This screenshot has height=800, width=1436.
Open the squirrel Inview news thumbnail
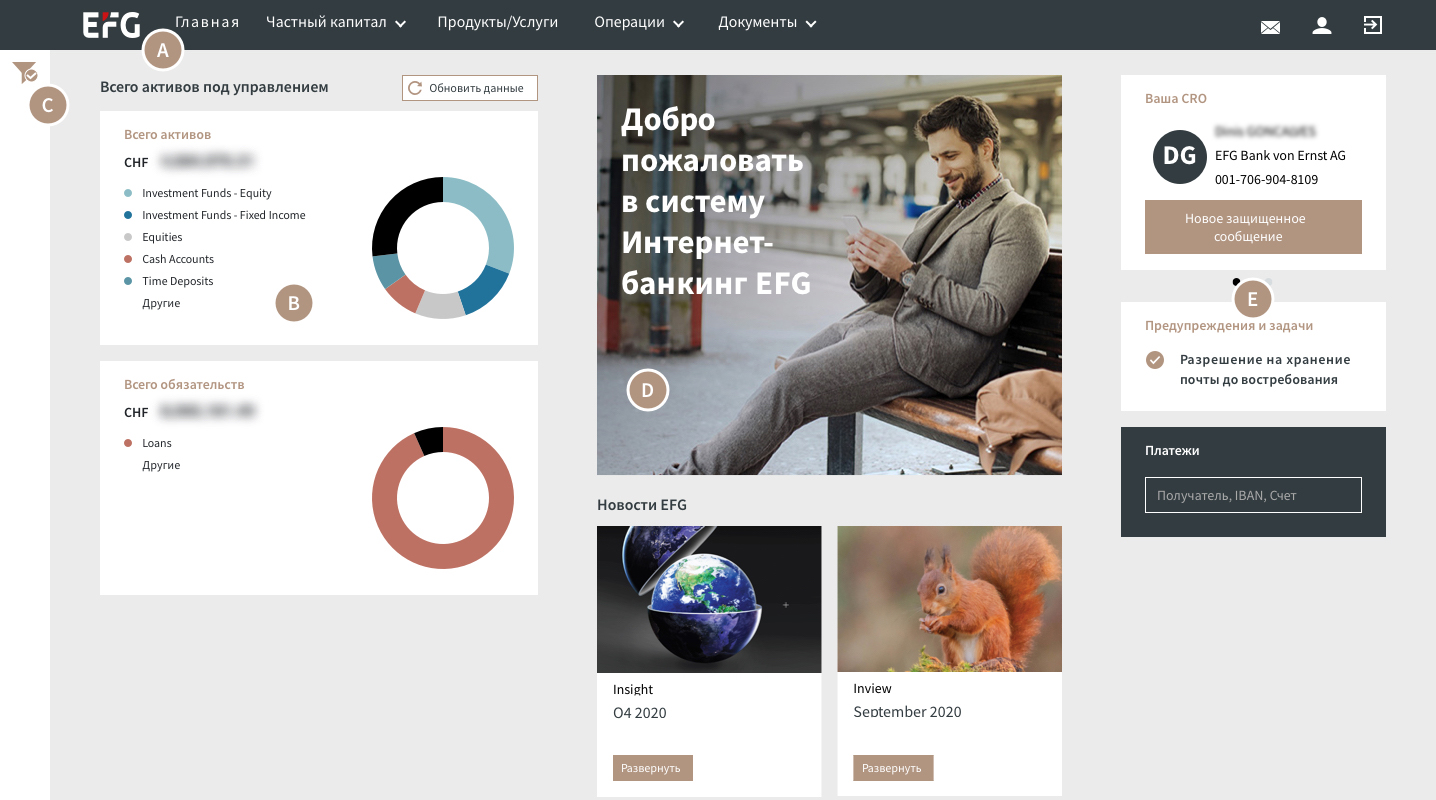(x=949, y=599)
